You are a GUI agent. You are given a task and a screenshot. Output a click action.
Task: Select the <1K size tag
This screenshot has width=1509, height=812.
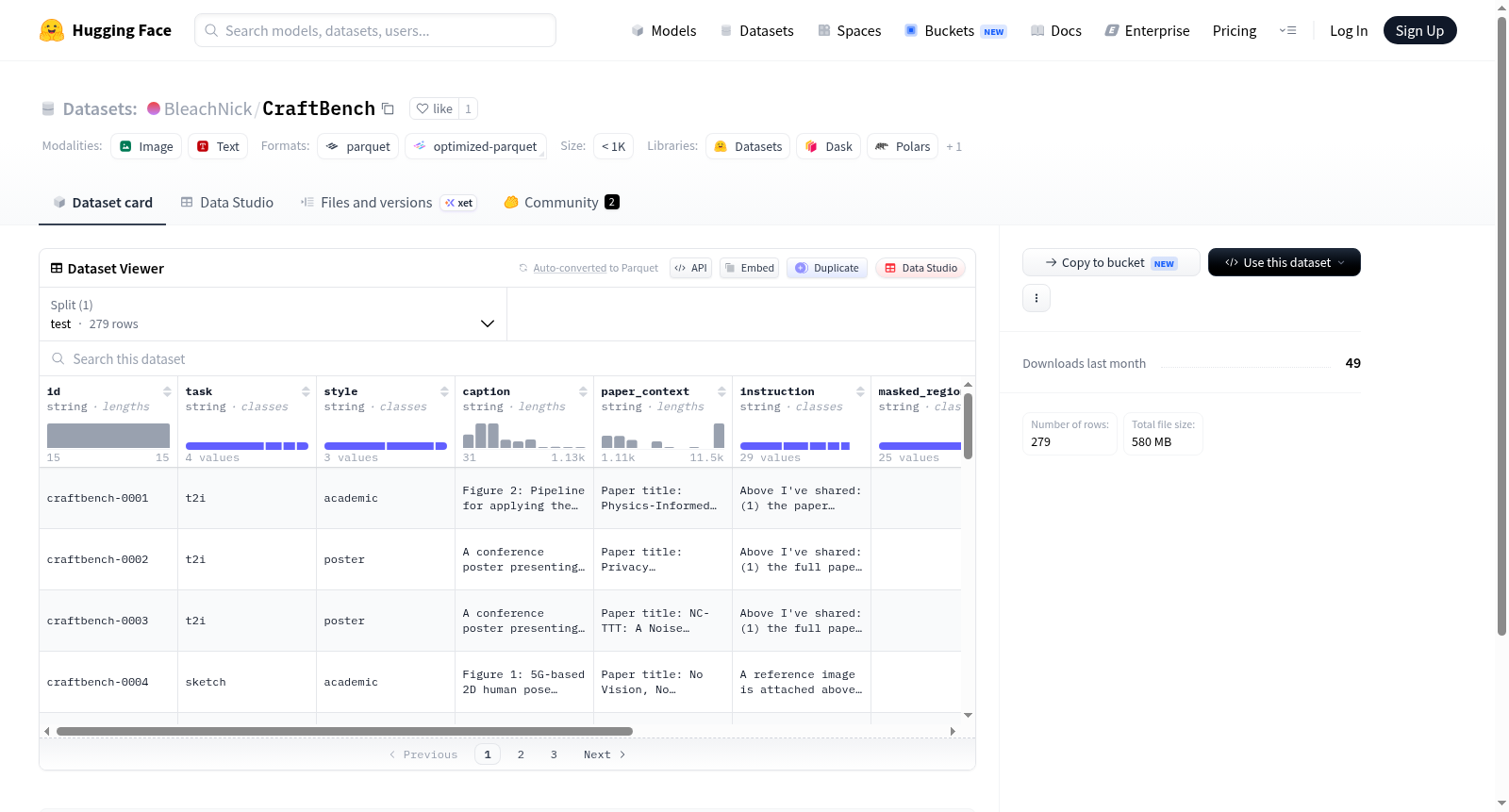pos(613,146)
